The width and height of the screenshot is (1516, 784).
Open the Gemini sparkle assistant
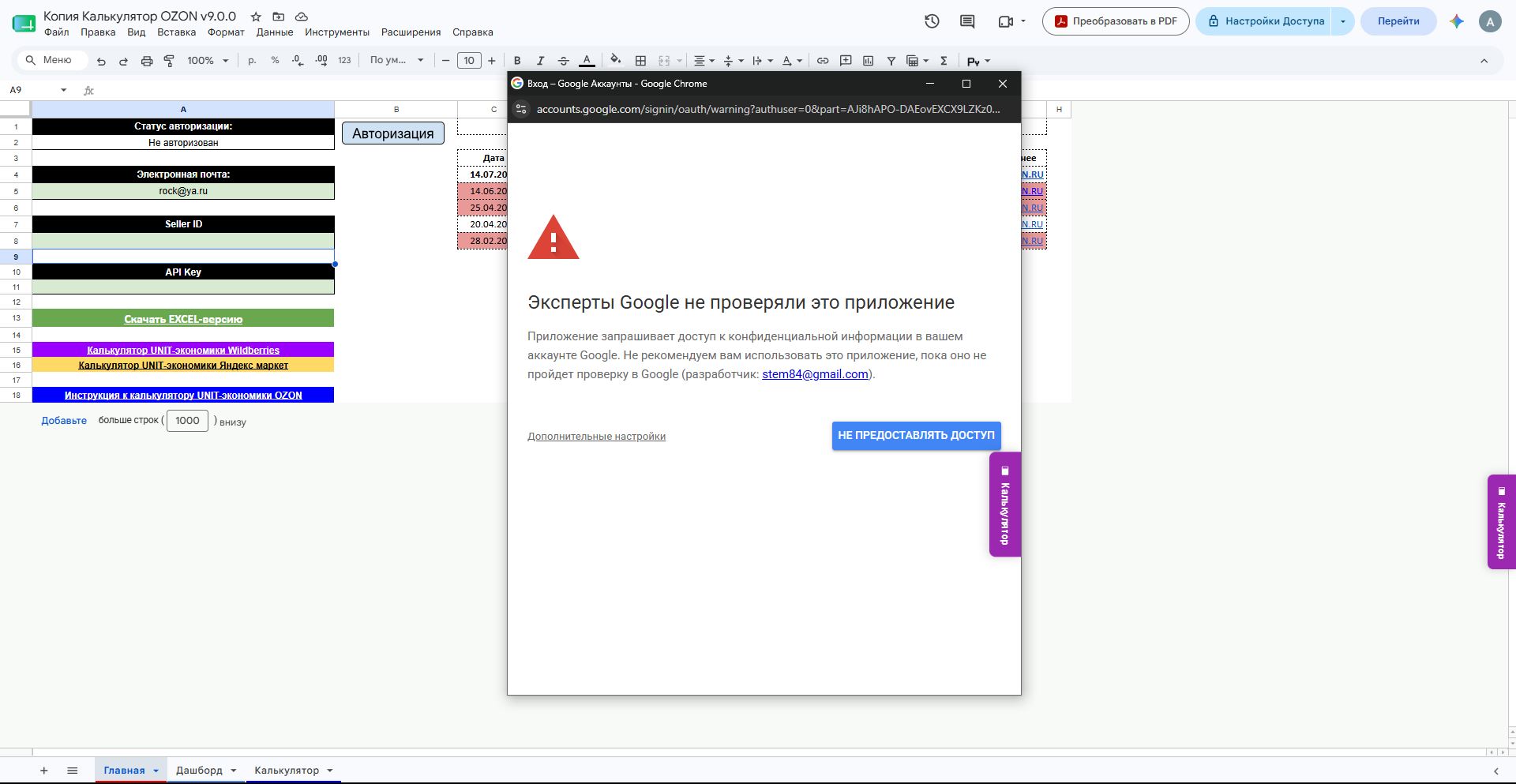pyautogui.click(x=1457, y=21)
